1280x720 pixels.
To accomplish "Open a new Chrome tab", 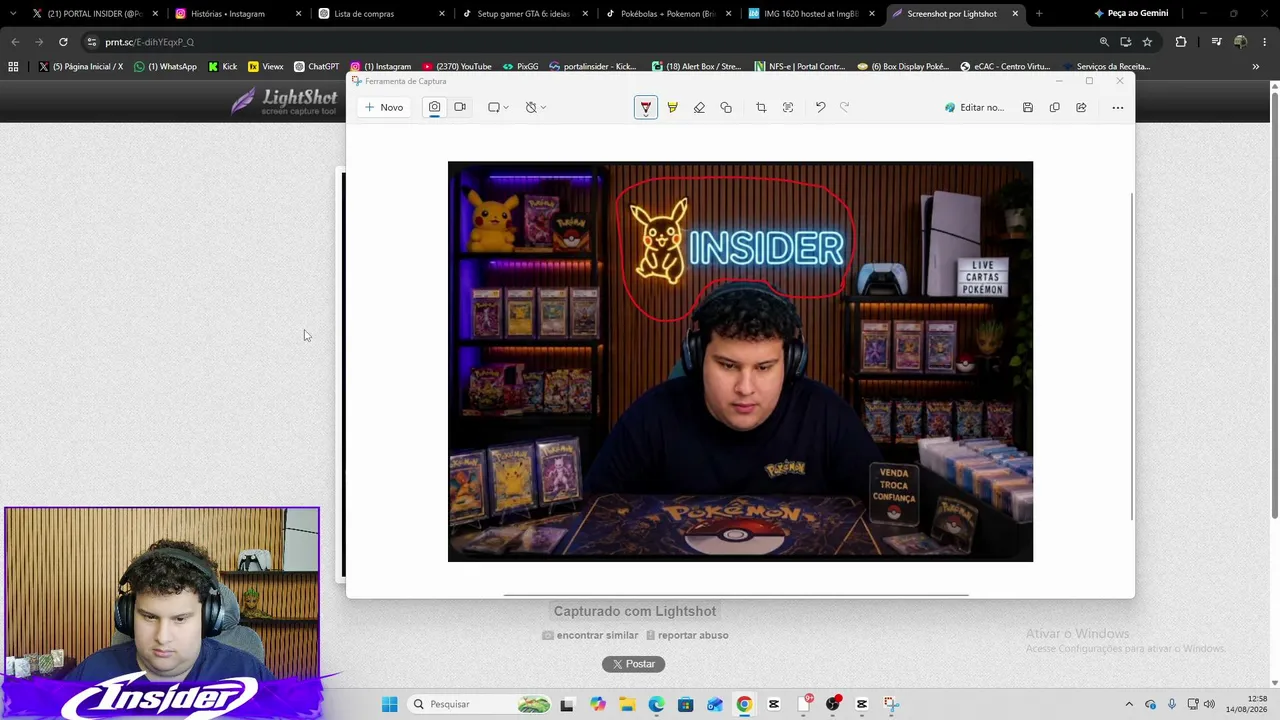I will click(x=1039, y=14).
